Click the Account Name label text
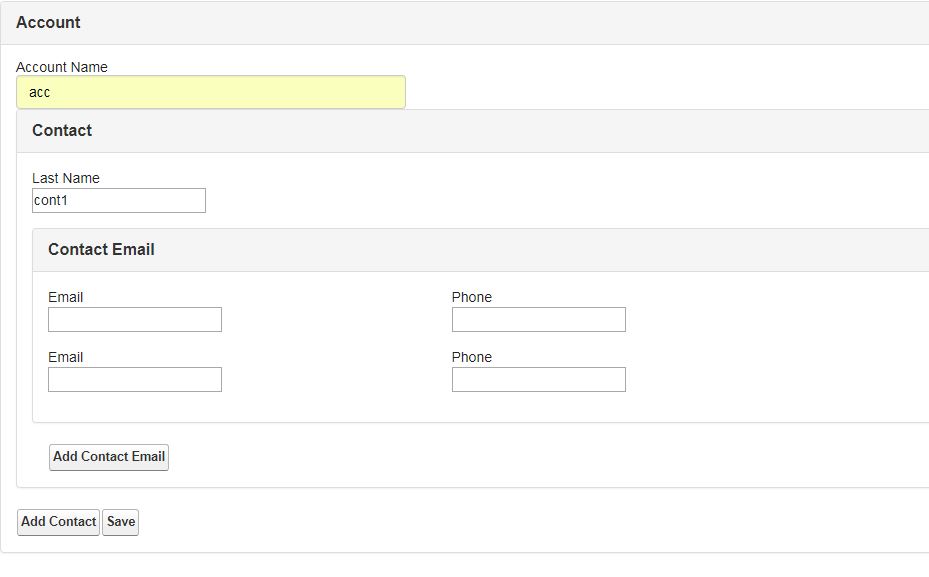This screenshot has height=577, width=929. 62,67
